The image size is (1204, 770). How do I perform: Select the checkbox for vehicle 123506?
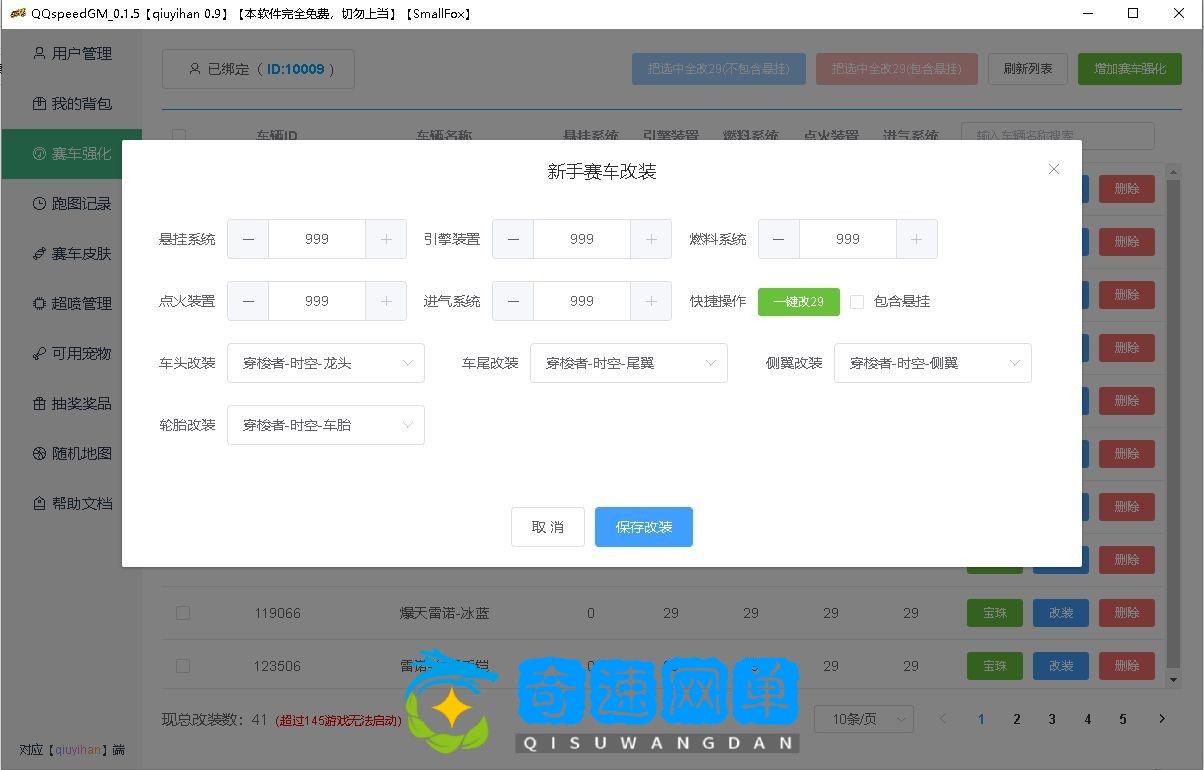pyautogui.click(x=182, y=666)
